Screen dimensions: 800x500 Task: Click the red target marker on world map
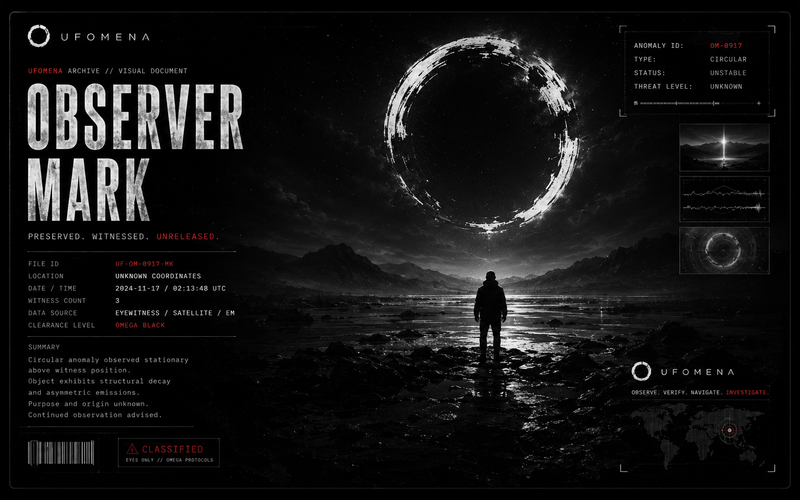click(730, 430)
